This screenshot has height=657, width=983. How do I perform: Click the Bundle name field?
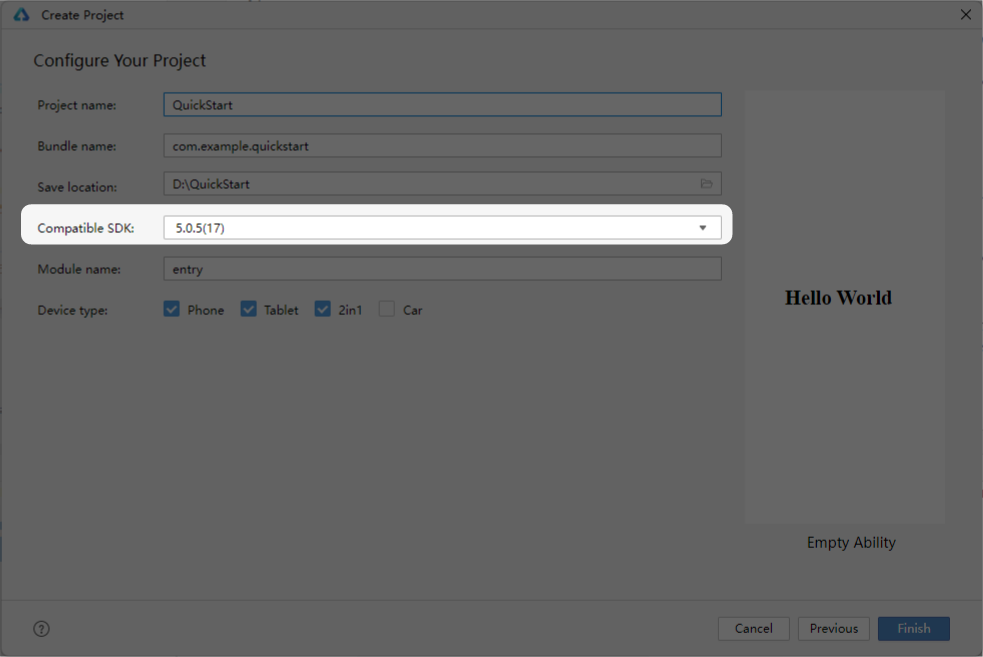tap(443, 146)
